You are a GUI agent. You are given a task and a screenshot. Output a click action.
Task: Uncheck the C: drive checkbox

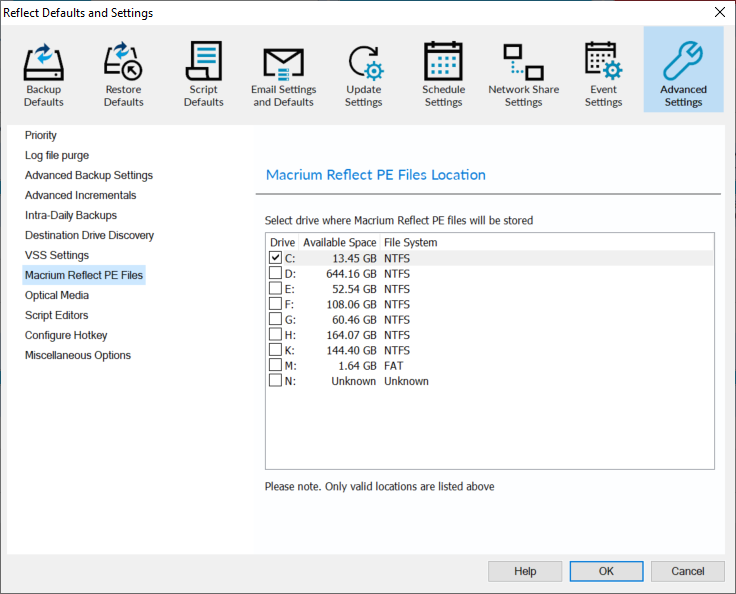click(x=276, y=257)
